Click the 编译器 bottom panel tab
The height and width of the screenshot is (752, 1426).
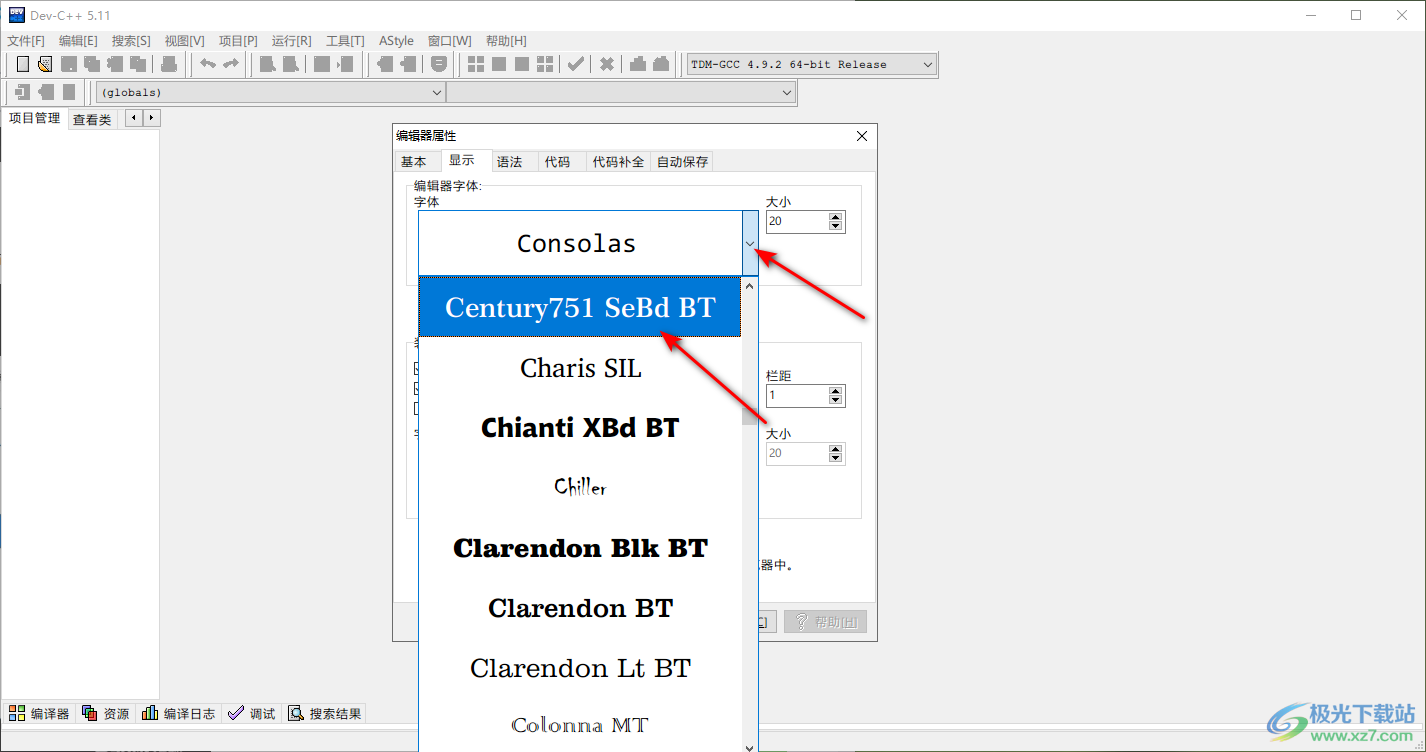click(40, 713)
